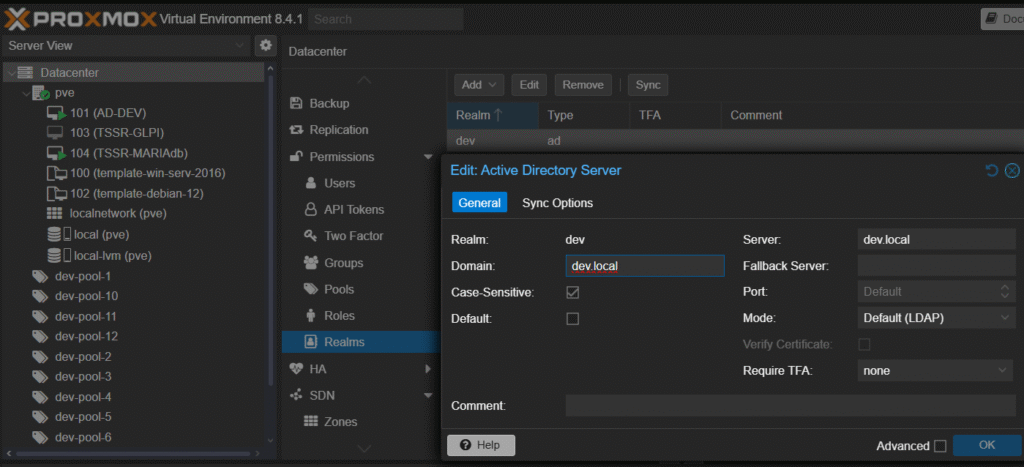Select the local-lvm (pve) storage

pyautogui.click(x=111, y=255)
